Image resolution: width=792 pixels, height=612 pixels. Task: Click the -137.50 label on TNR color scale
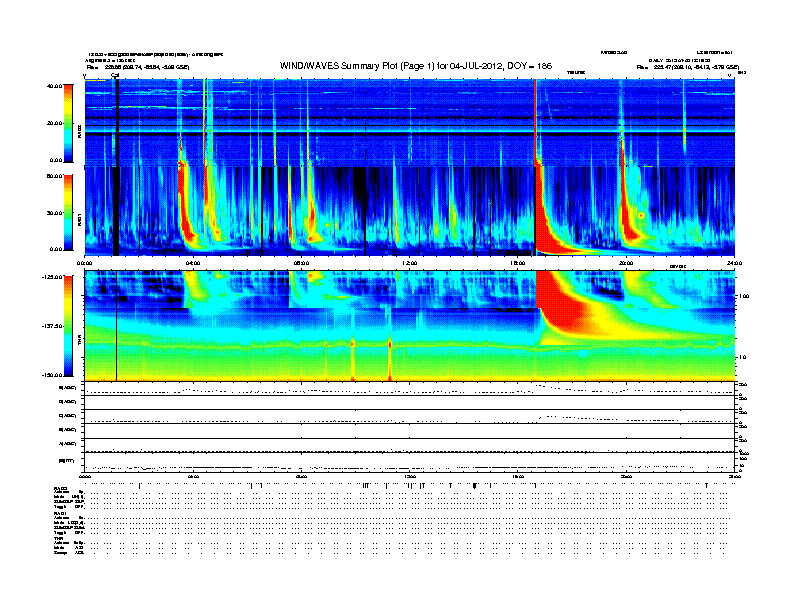click(52, 326)
